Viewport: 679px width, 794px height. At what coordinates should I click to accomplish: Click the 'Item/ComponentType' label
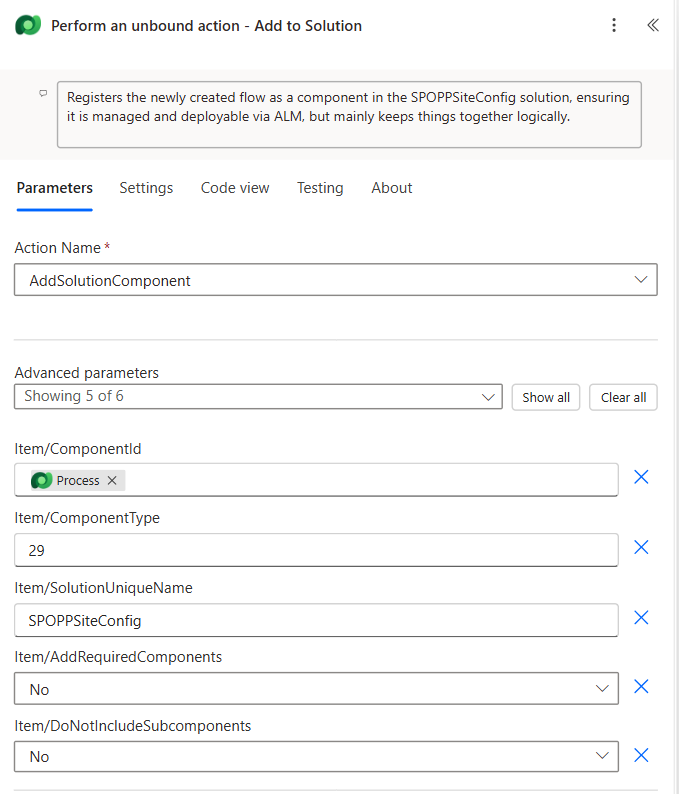(87, 518)
